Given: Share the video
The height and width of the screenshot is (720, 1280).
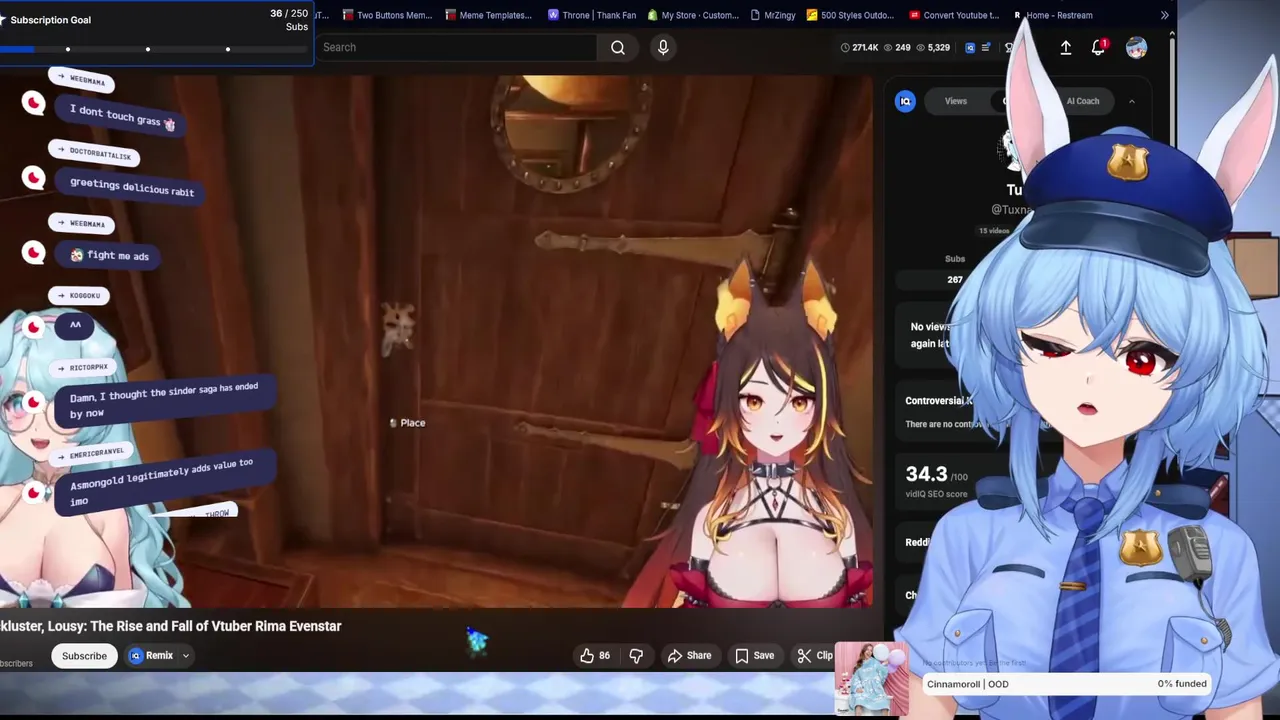Looking at the screenshot, I should [689, 655].
